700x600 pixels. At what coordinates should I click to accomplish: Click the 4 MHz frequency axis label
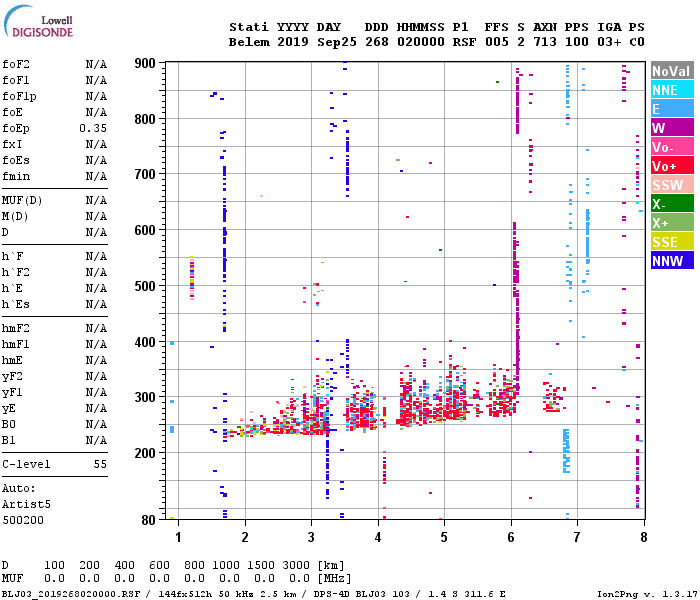point(378,537)
